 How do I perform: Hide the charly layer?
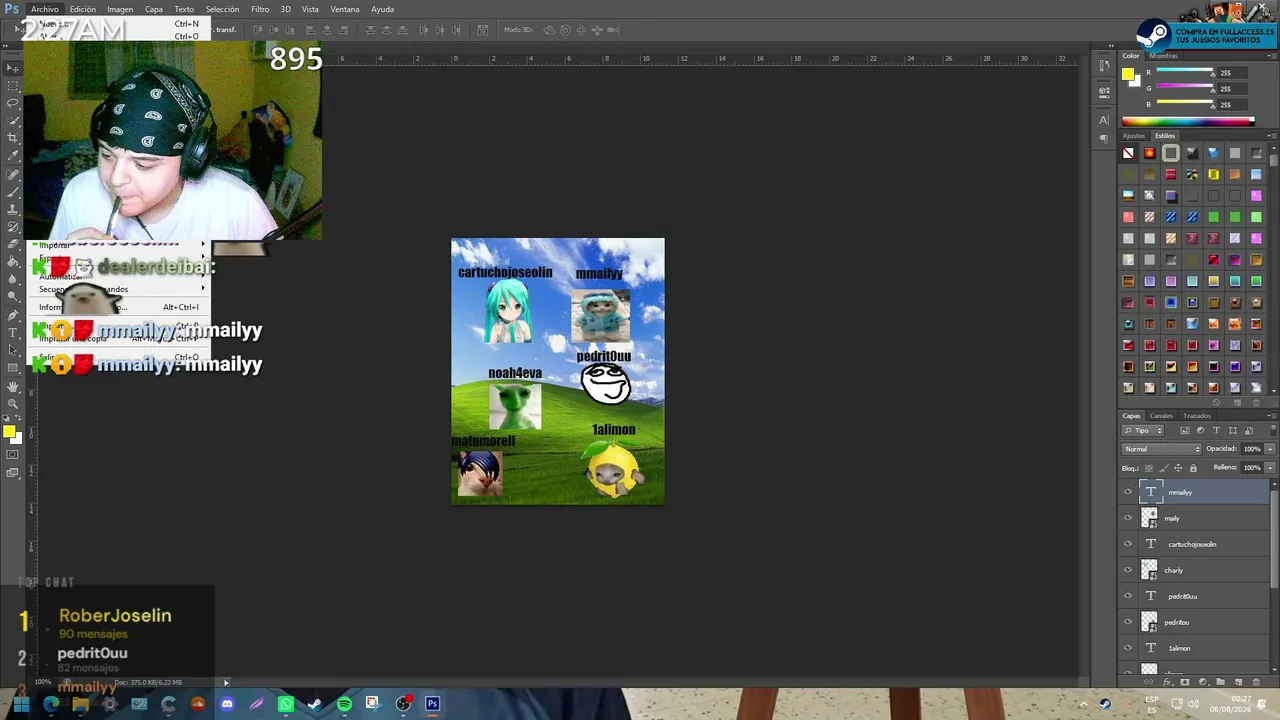click(x=1128, y=570)
